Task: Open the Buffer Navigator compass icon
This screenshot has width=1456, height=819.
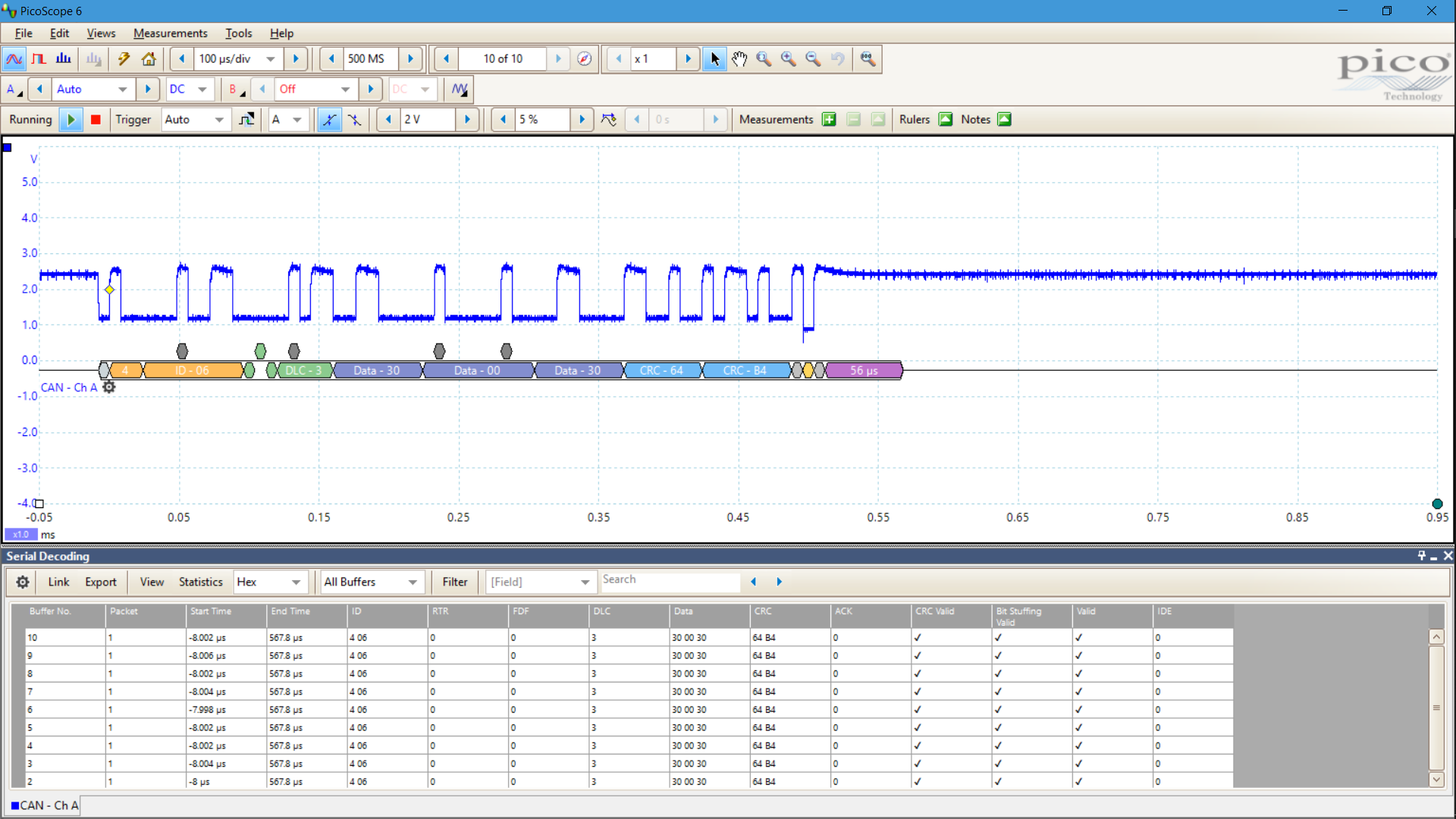Action: 584,59
